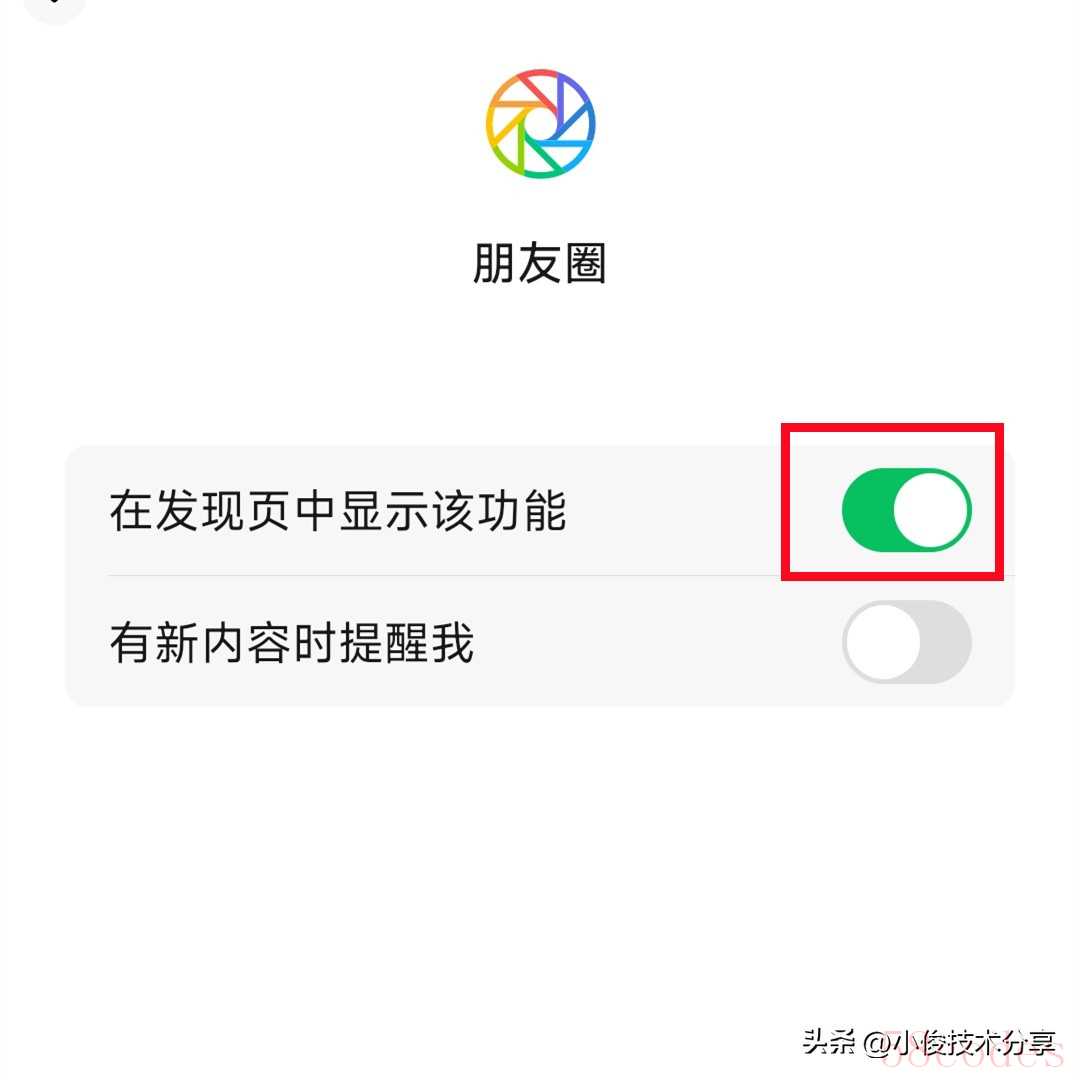Click white knob of the gray toggle
The image size is (1080, 1080).
[884, 642]
